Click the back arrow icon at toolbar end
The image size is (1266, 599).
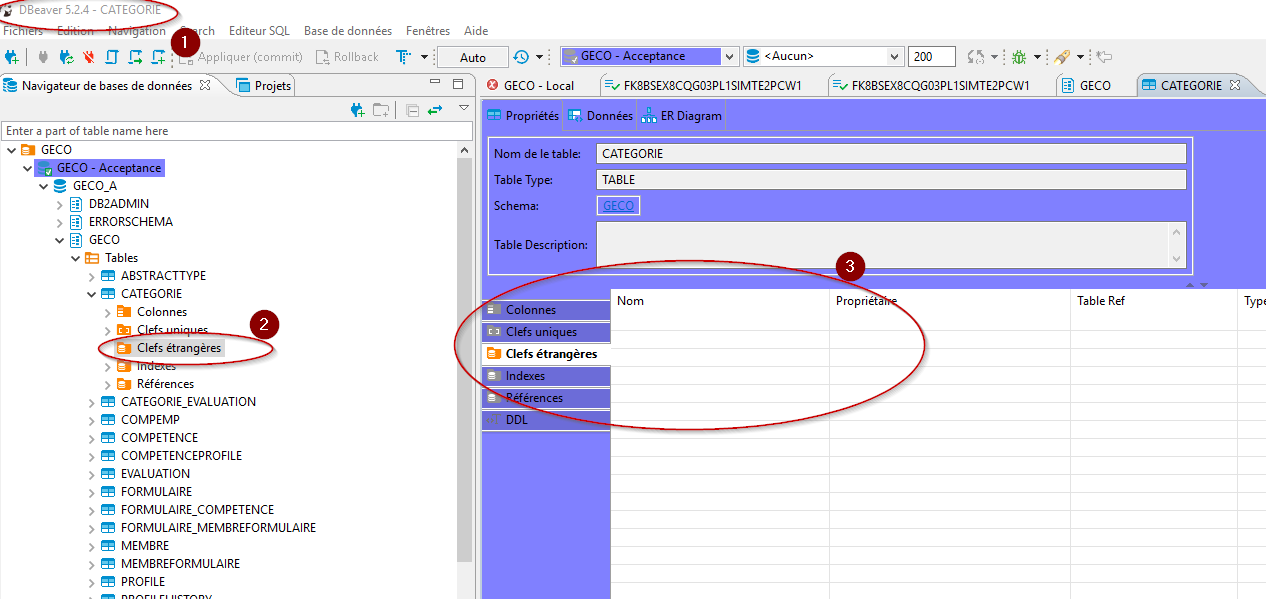click(1104, 57)
